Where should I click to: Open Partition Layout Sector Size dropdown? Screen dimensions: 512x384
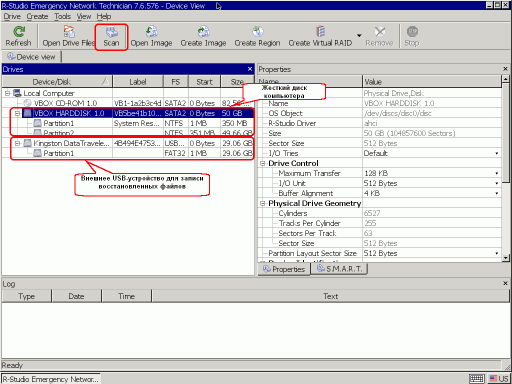[497, 253]
